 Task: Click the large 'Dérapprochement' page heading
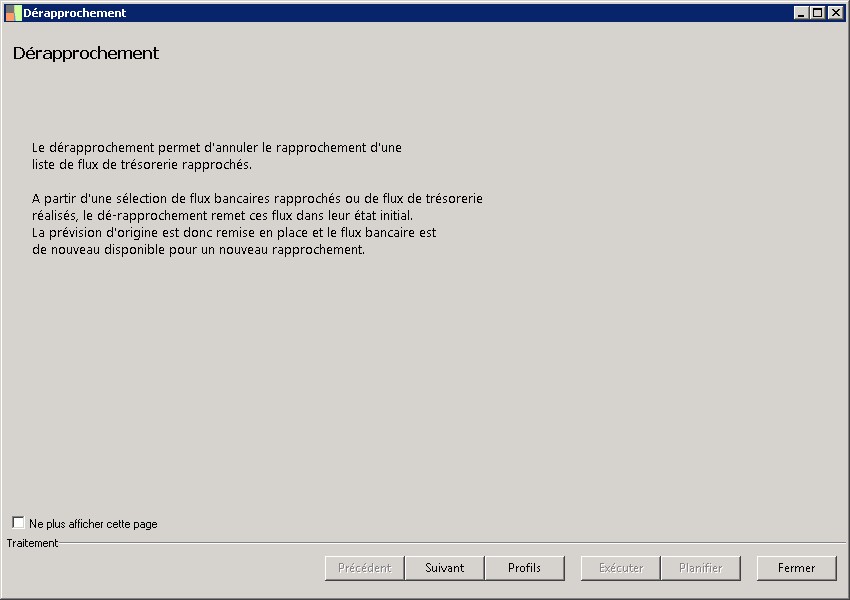[x=86, y=53]
